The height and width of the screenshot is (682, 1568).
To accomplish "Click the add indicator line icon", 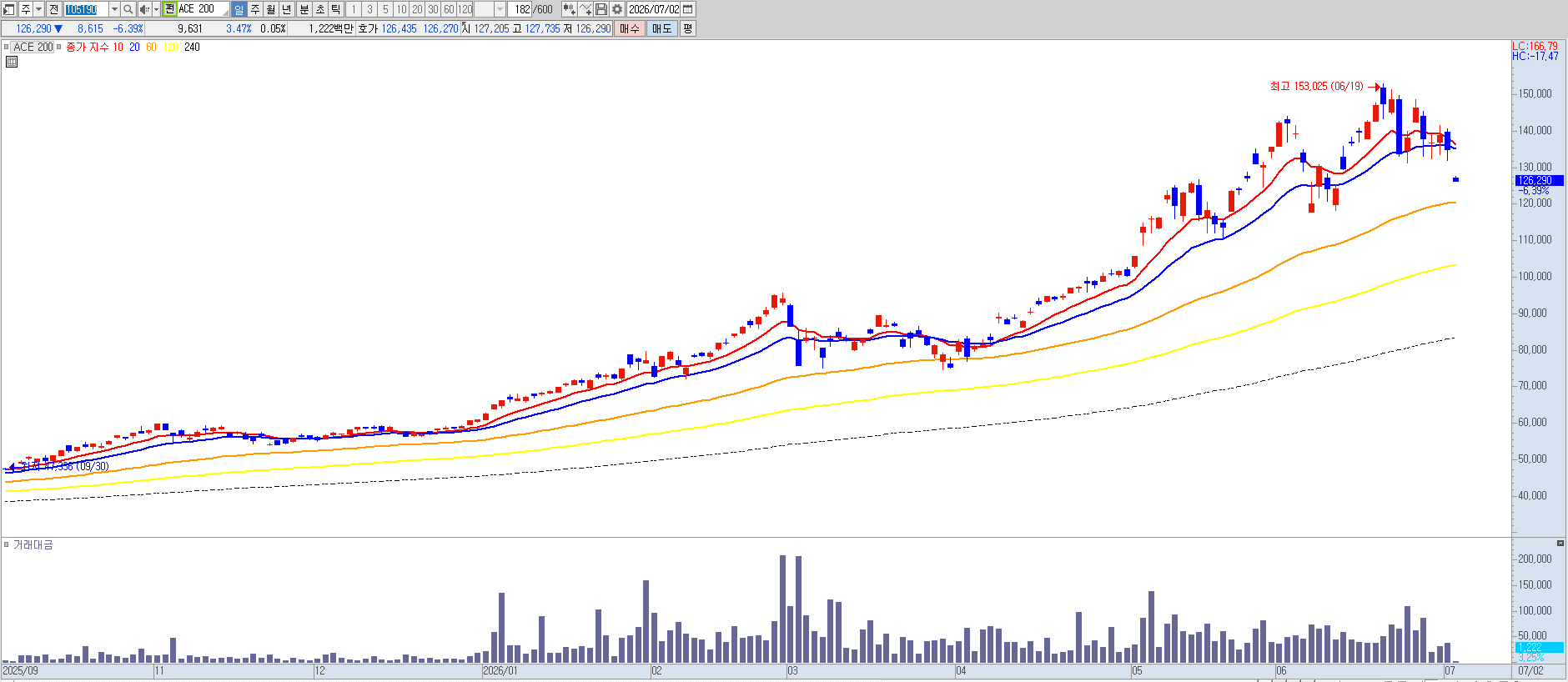I will click(x=585, y=9).
